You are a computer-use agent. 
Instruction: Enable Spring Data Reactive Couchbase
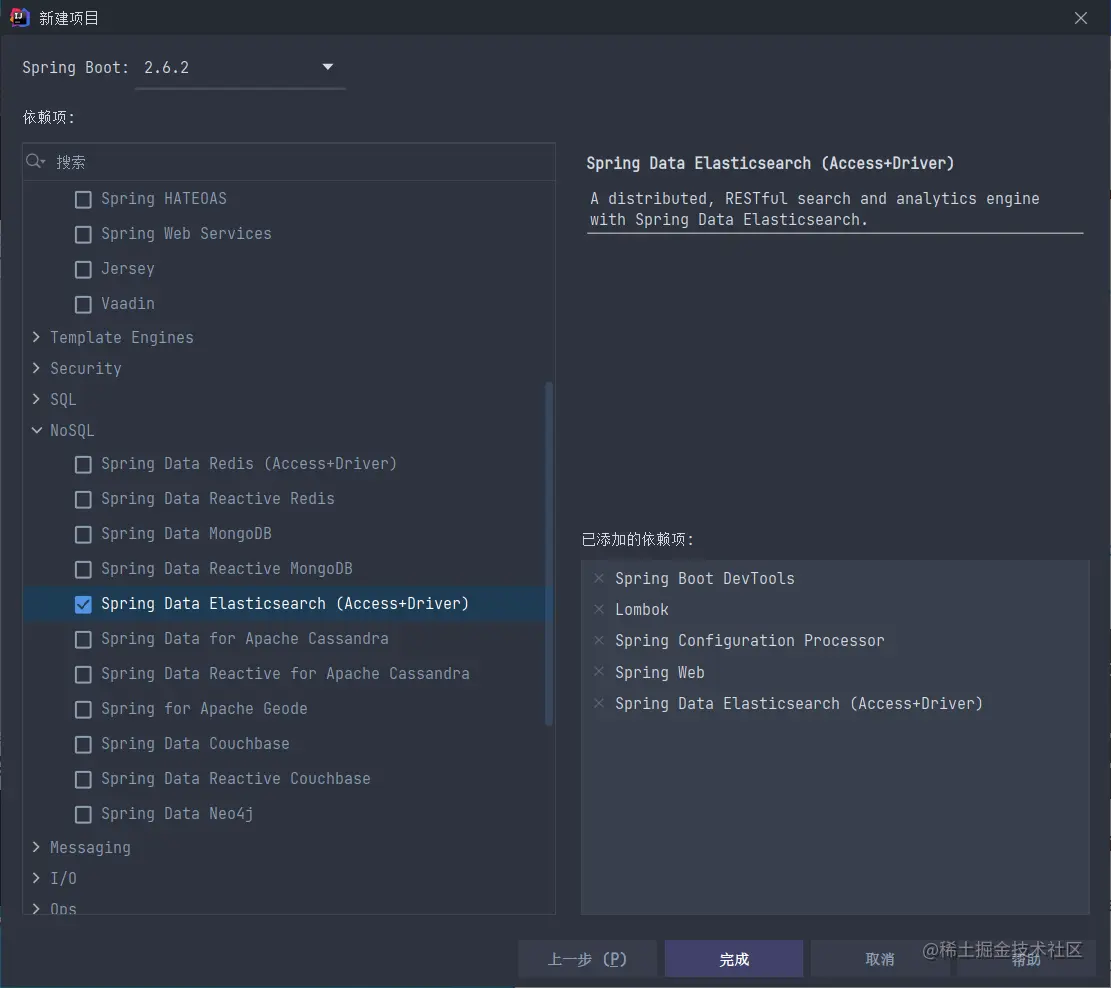(83, 779)
